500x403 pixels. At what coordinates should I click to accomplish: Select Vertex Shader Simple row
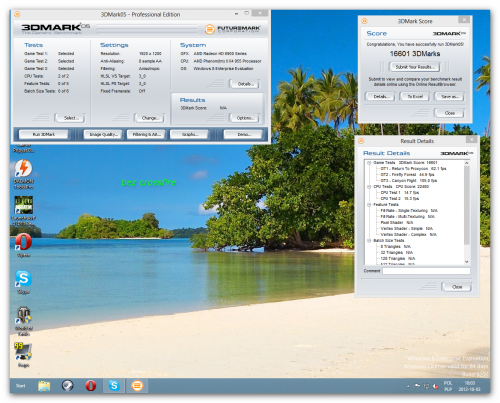click(407, 229)
